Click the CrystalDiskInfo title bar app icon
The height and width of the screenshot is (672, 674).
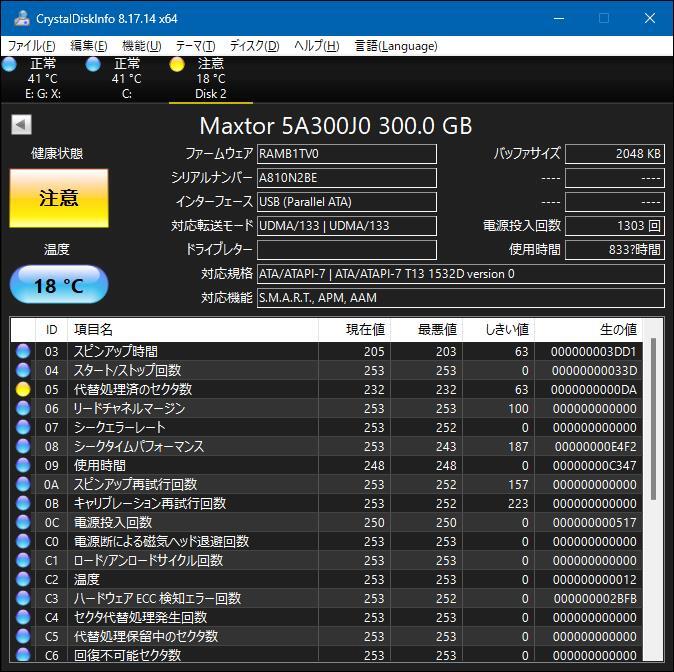tap(21, 18)
